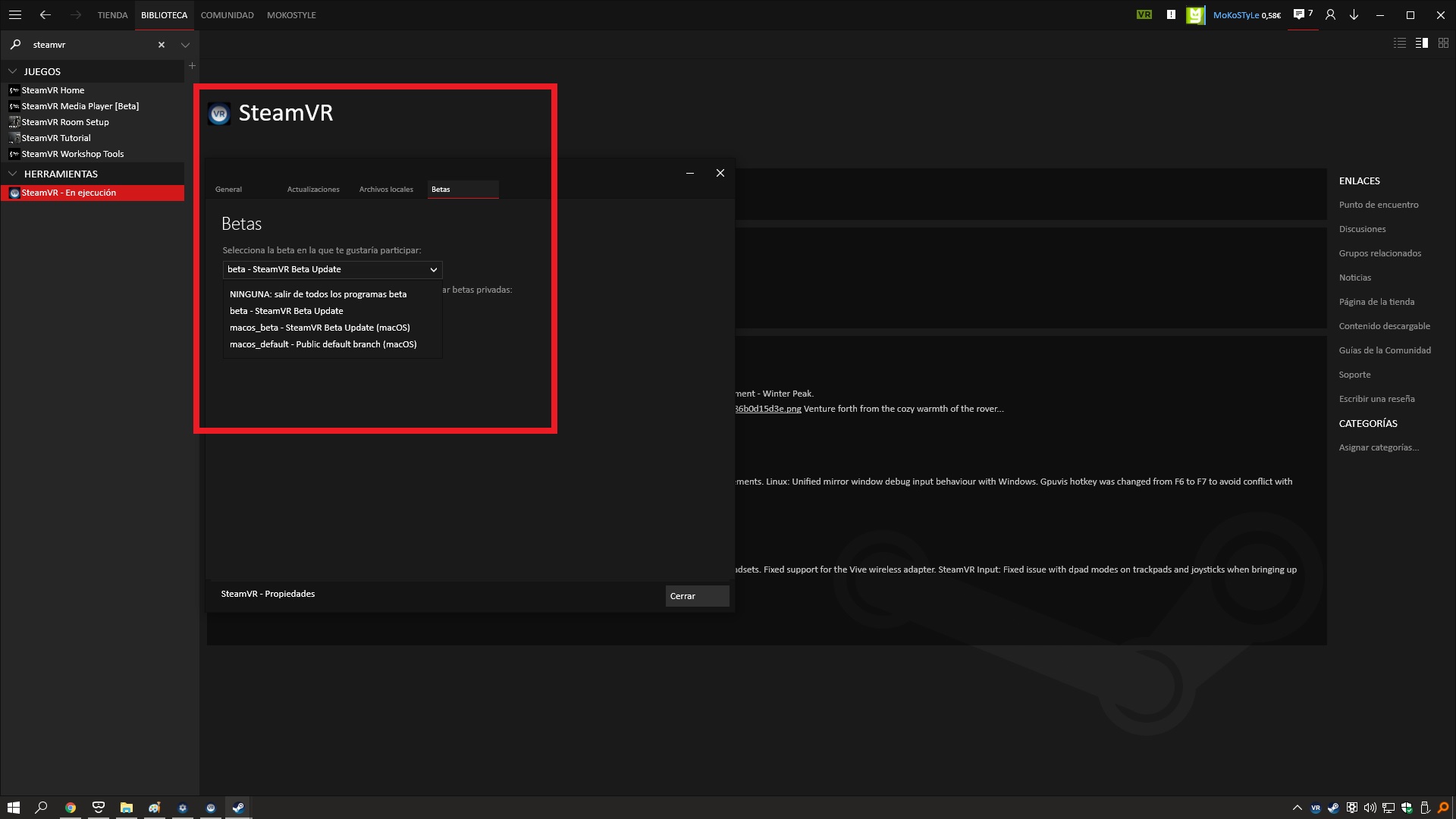This screenshot has width=1456, height=819.
Task: Clear the steamvr search with X icon
Action: pos(161,45)
